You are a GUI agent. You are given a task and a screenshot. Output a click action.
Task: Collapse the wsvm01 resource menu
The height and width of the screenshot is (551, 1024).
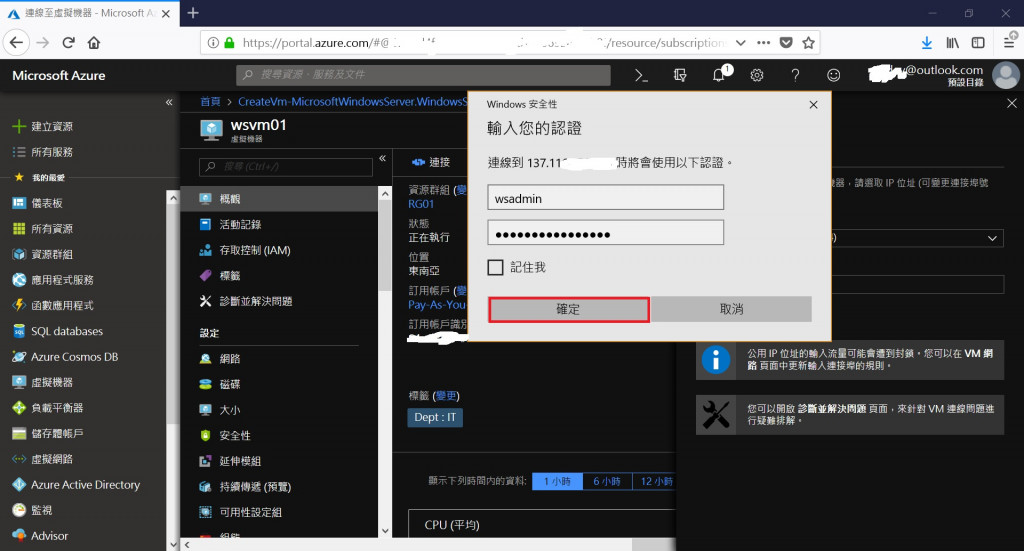coord(383,159)
